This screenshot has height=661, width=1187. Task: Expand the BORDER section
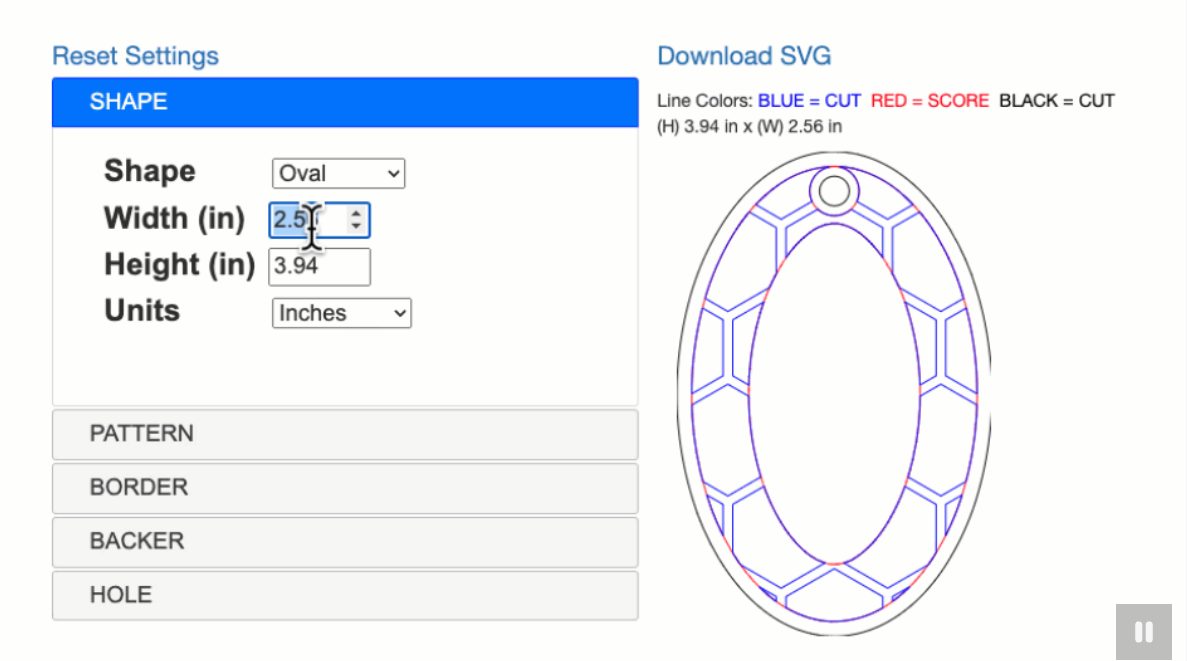tap(344, 488)
